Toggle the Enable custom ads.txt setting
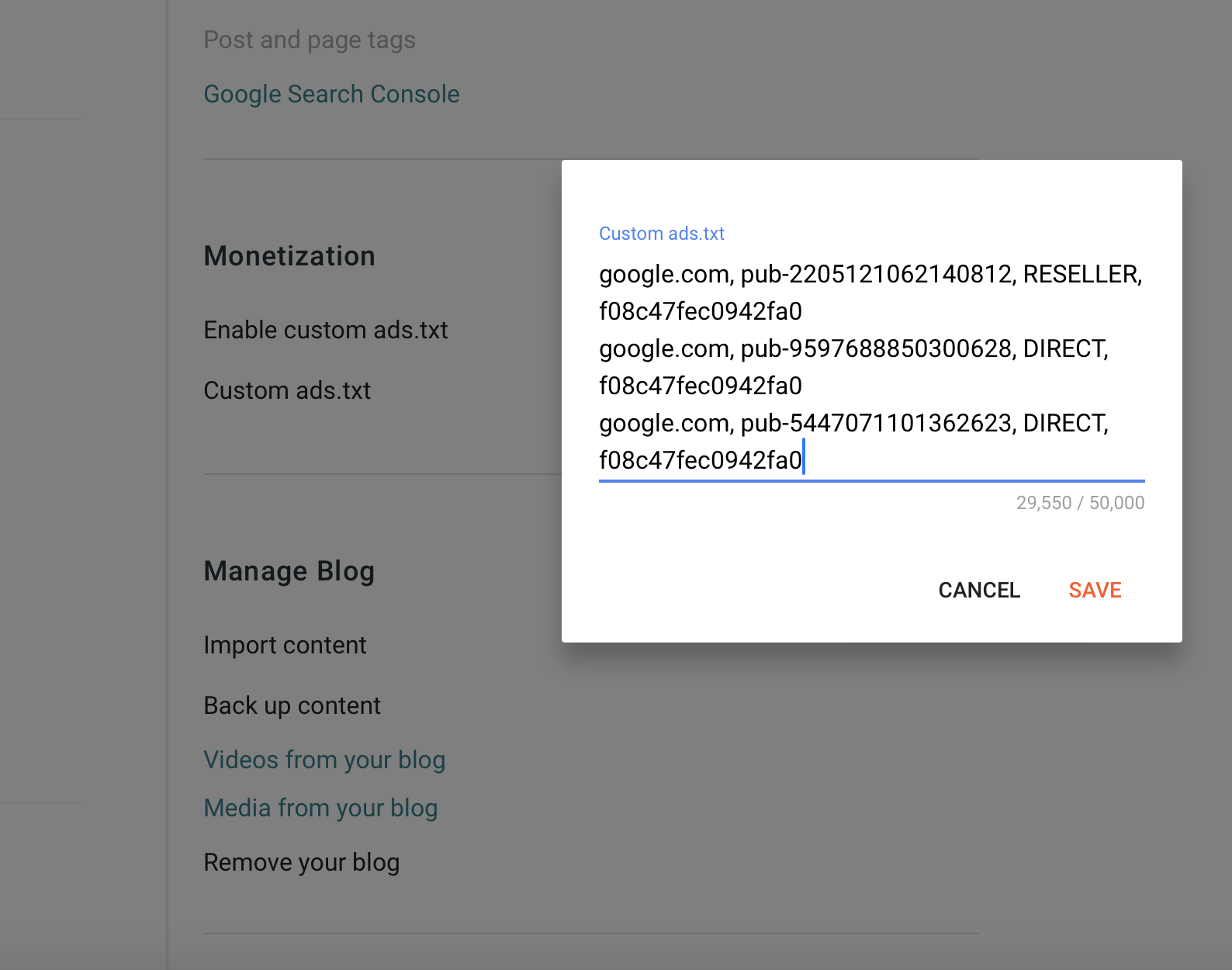The height and width of the screenshot is (970, 1232). (325, 330)
